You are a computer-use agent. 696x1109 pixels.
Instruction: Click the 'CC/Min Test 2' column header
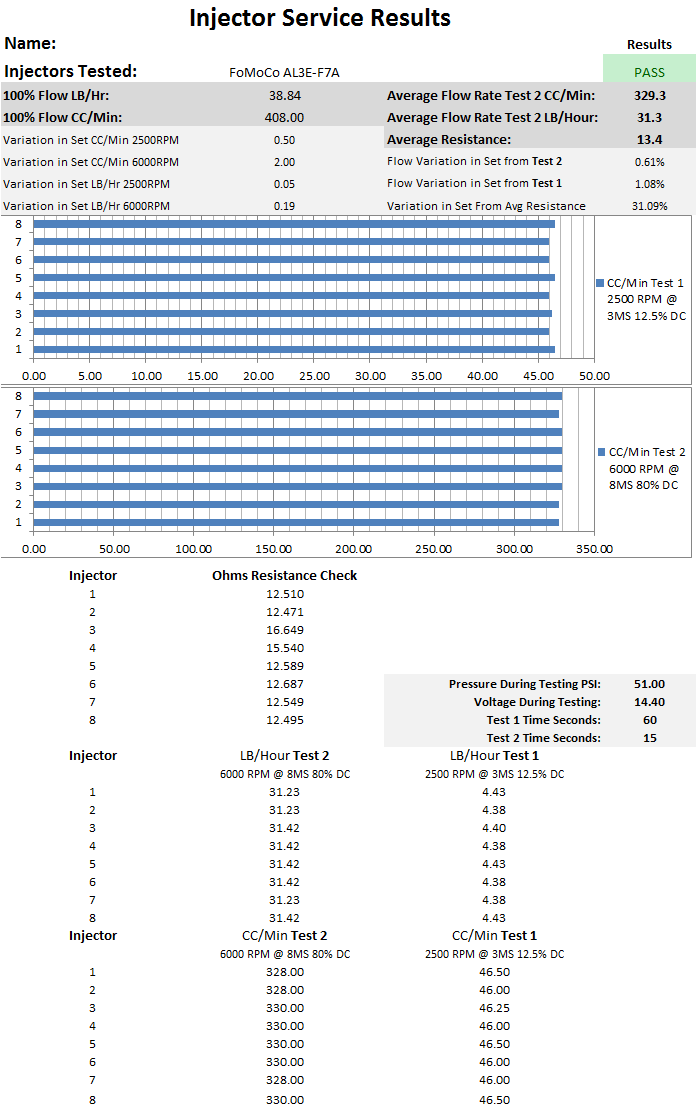(x=284, y=936)
